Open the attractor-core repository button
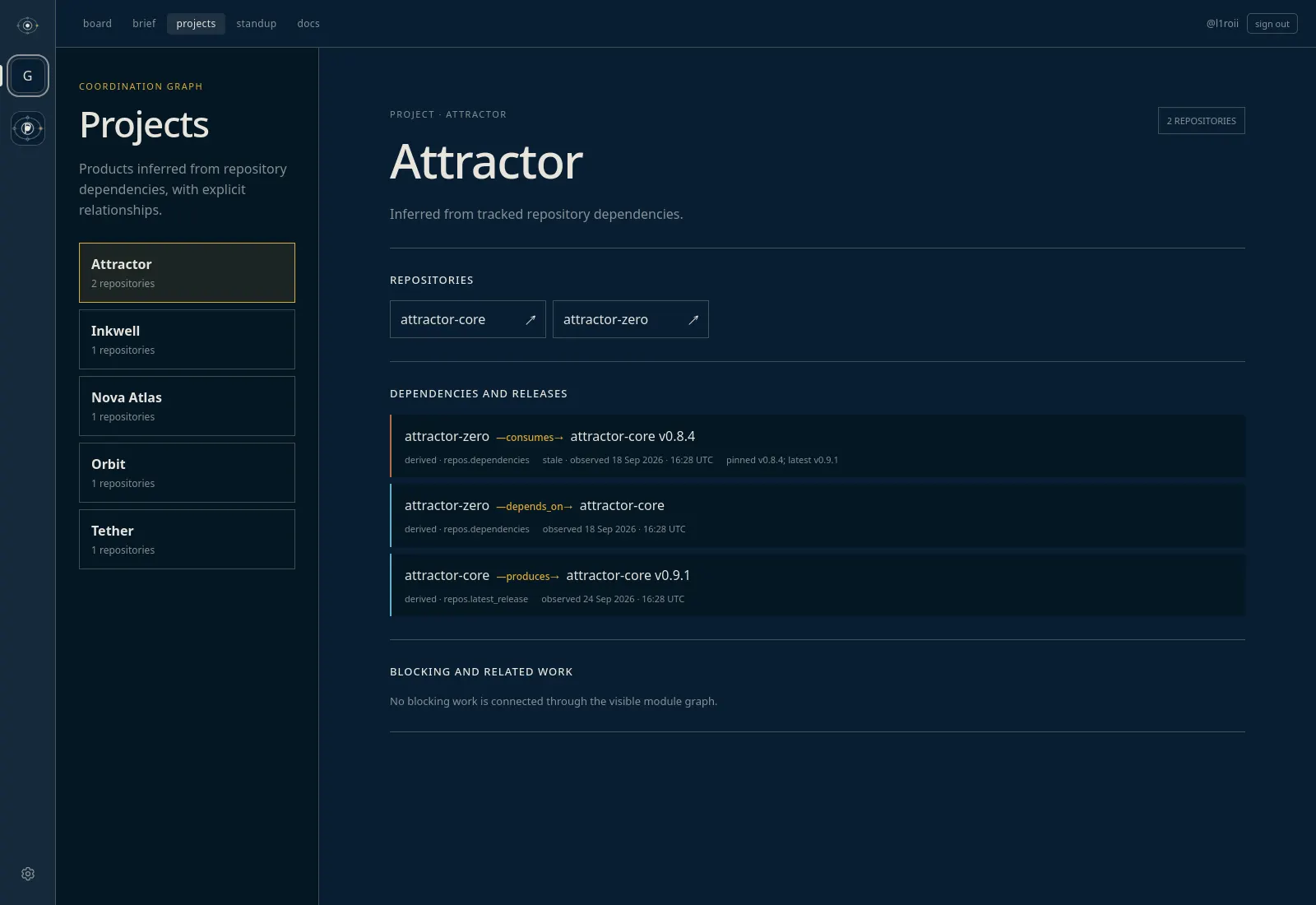The image size is (1316, 905). (467, 319)
